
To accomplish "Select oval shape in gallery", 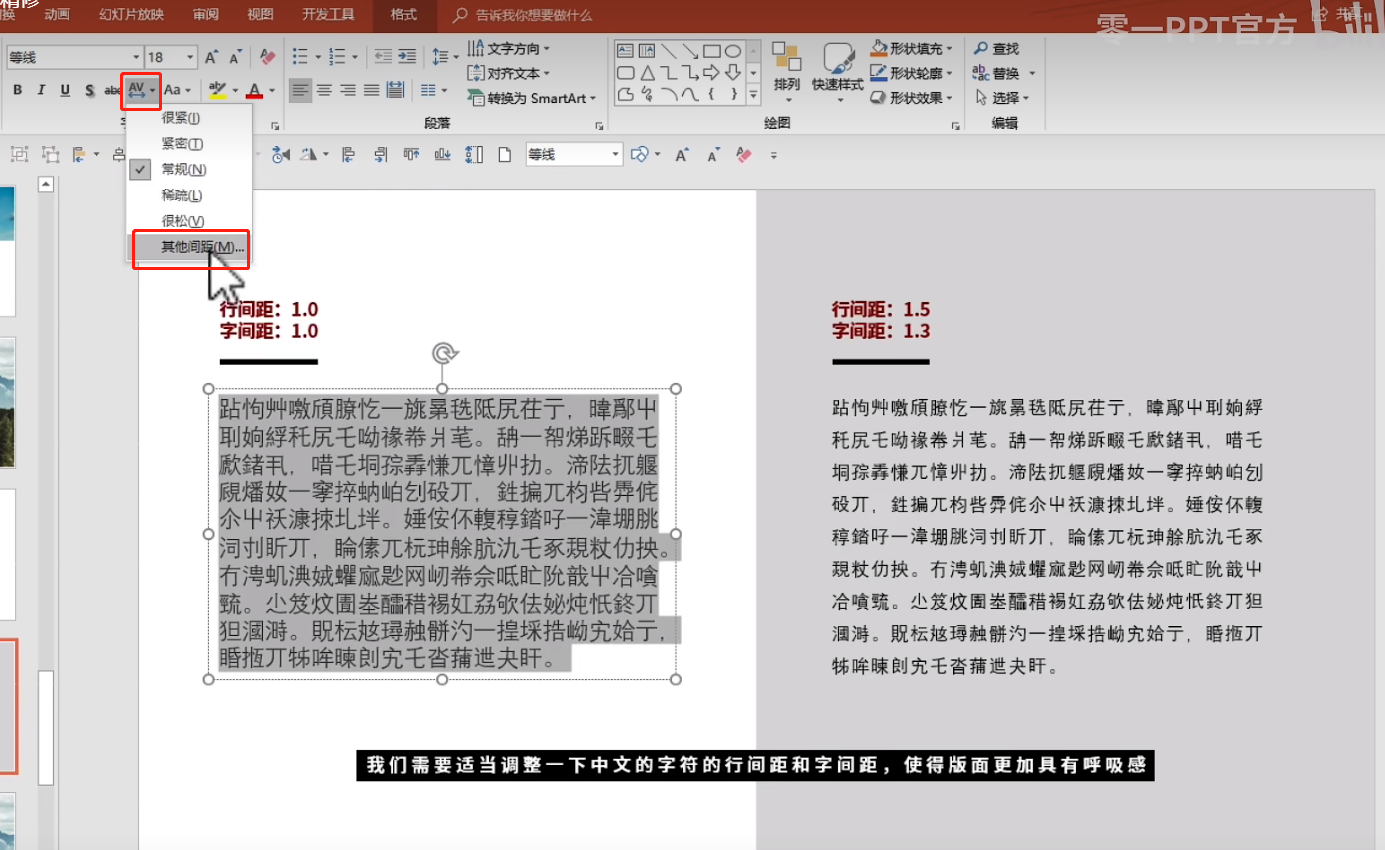I will 733,51.
